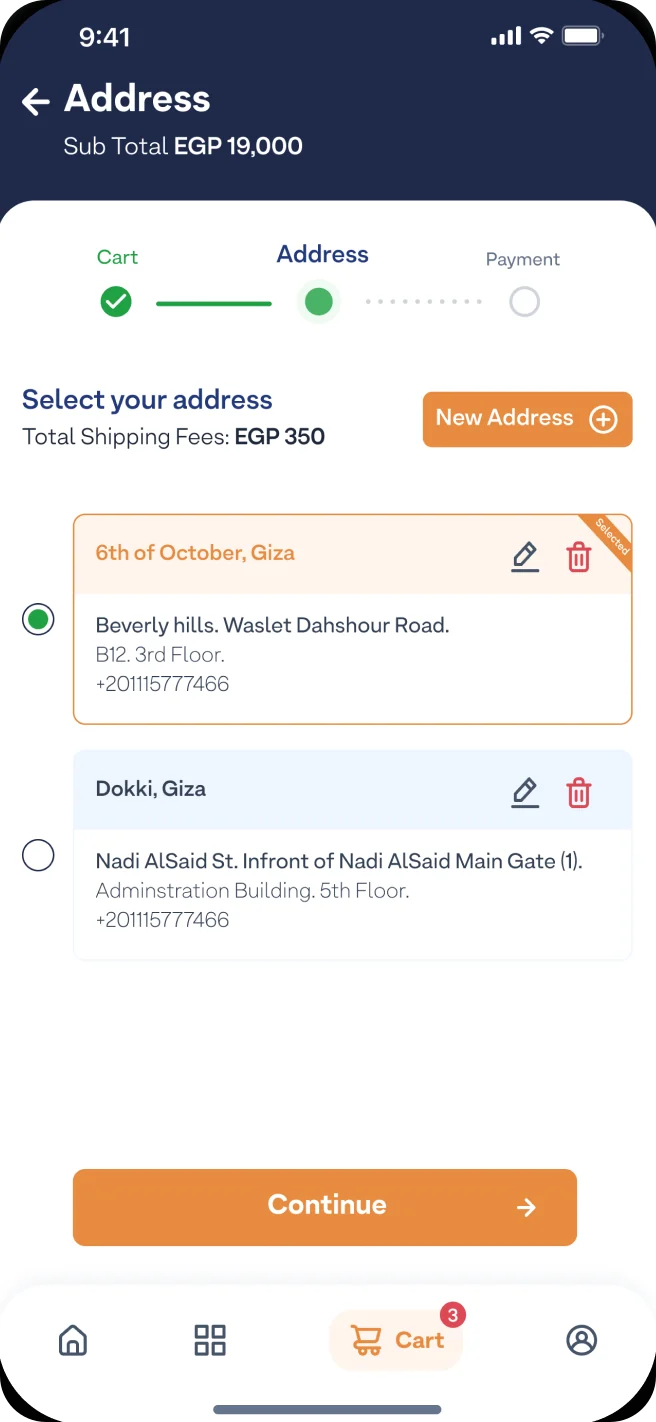Edit the Dokki, Giza address
Image resolution: width=656 pixels, height=1422 pixels.
[x=525, y=793]
